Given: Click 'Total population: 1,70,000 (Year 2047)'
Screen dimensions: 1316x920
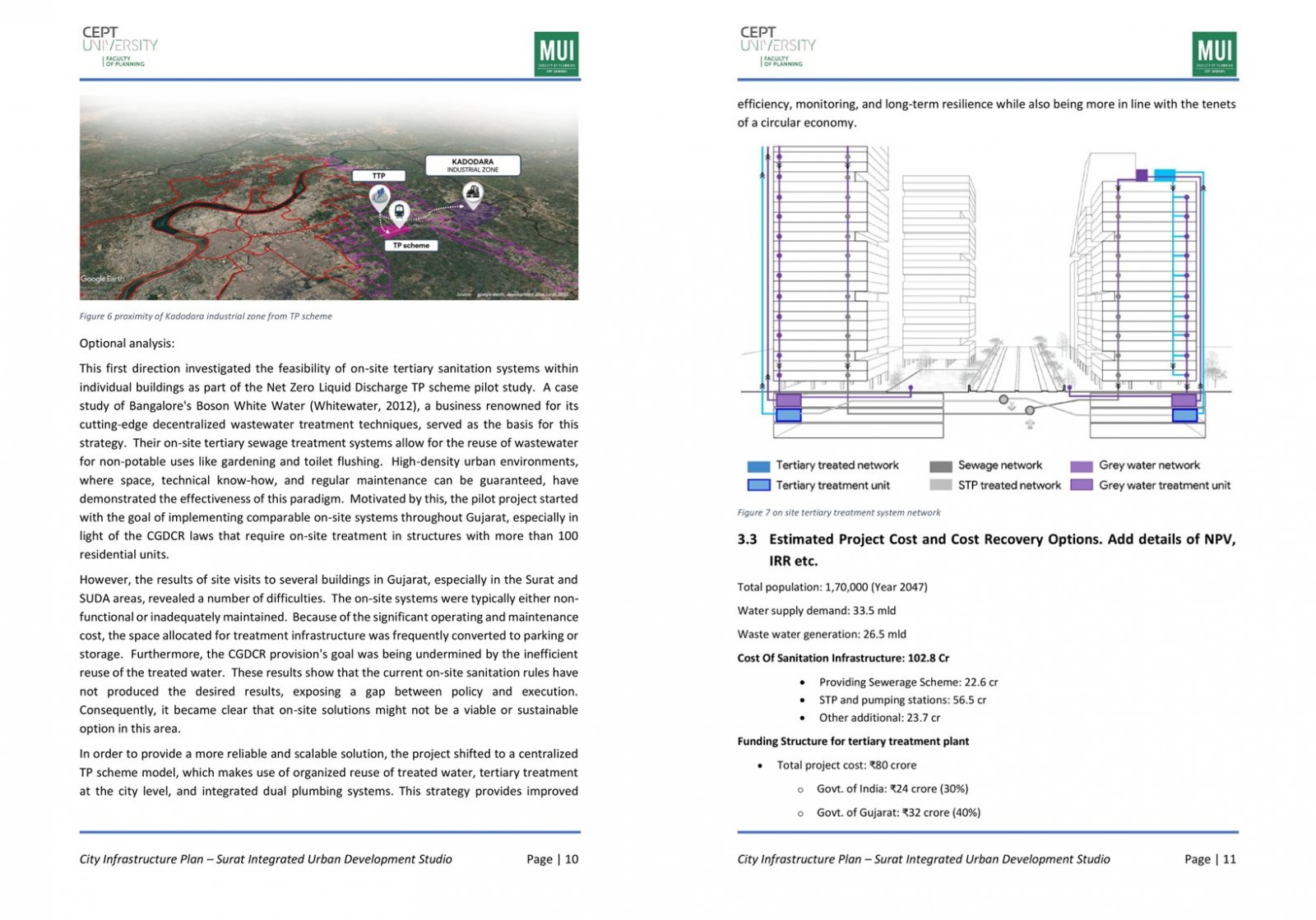Looking at the screenshot, I should (832, 587).
